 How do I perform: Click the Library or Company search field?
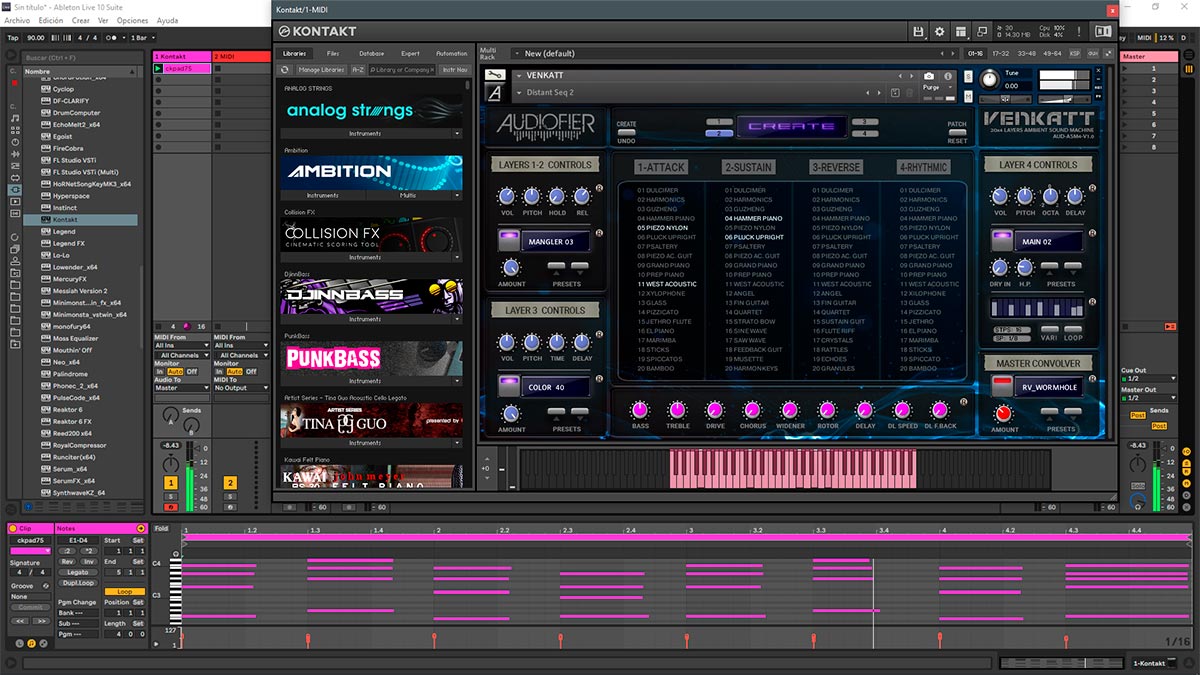[402, 70]
